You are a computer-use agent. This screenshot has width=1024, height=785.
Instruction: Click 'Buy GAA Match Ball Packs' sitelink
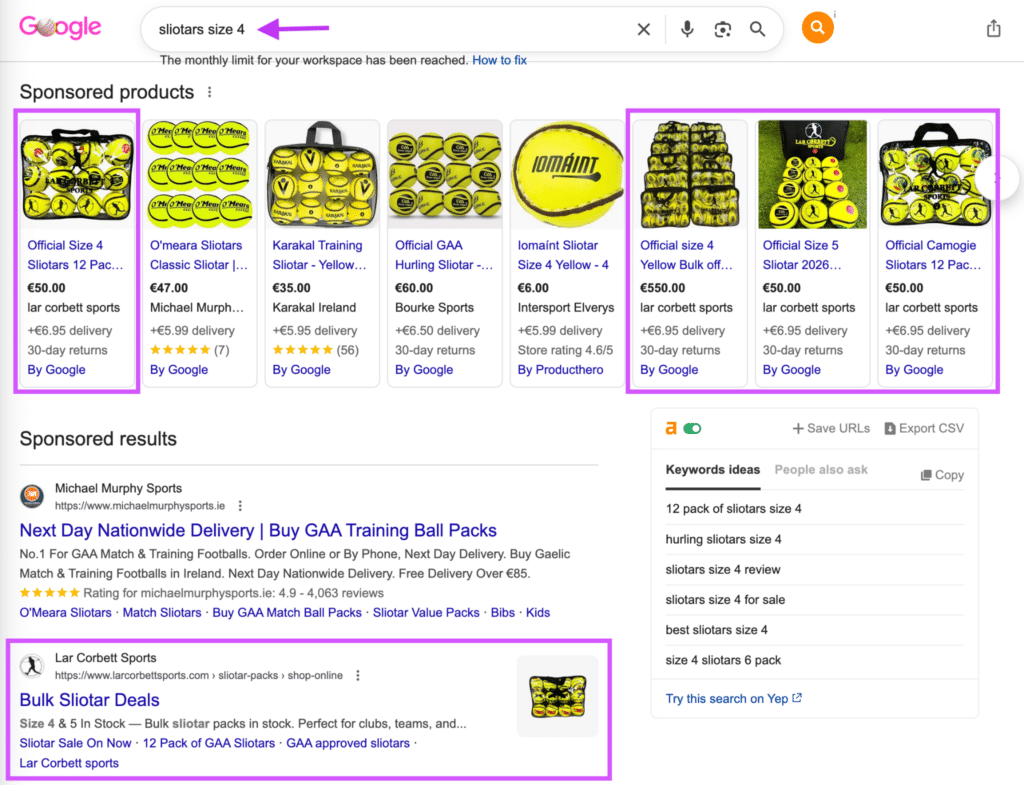click(x=287, y=613)
